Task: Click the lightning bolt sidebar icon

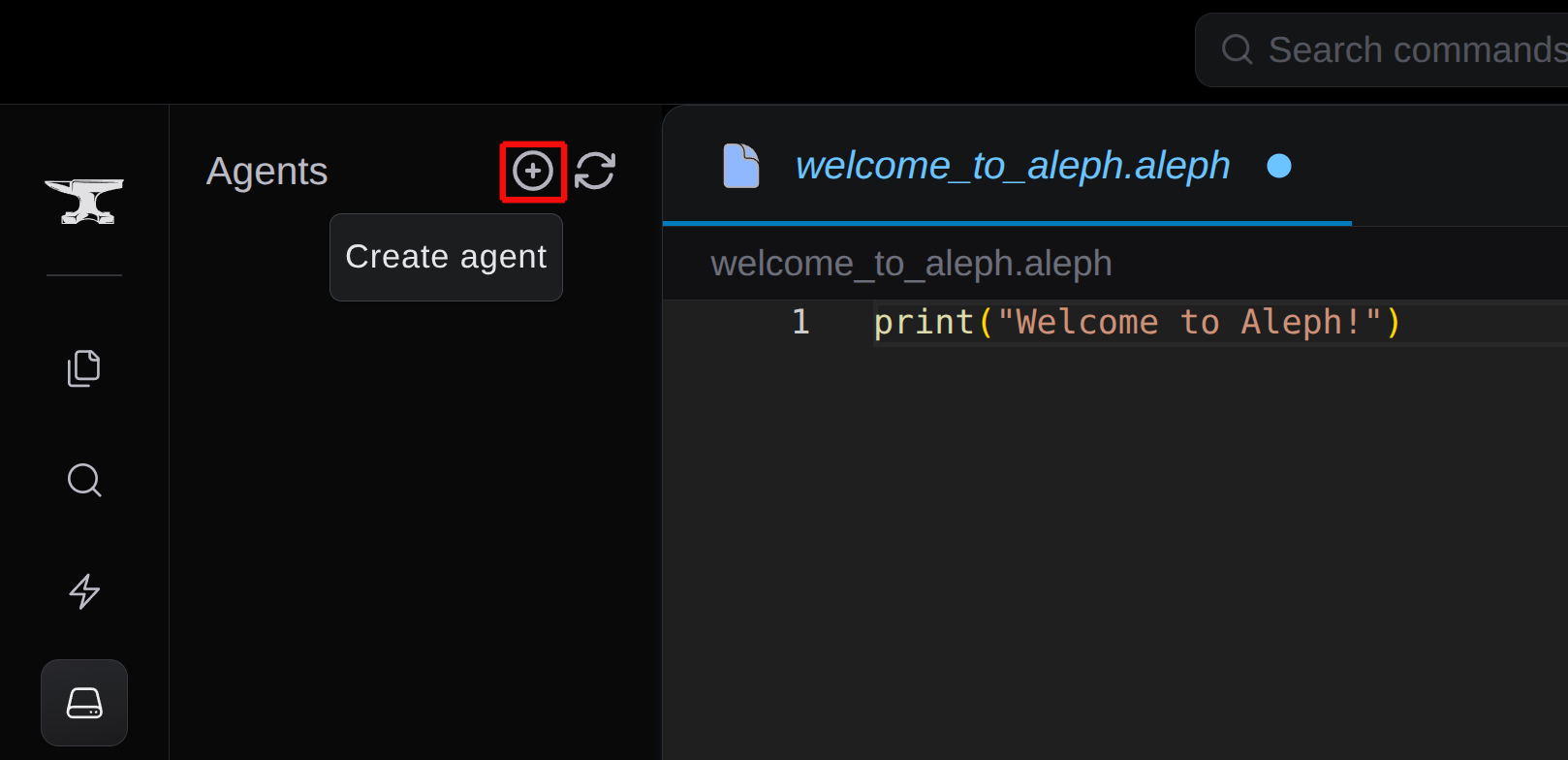Action: click(x=84, y=592)
